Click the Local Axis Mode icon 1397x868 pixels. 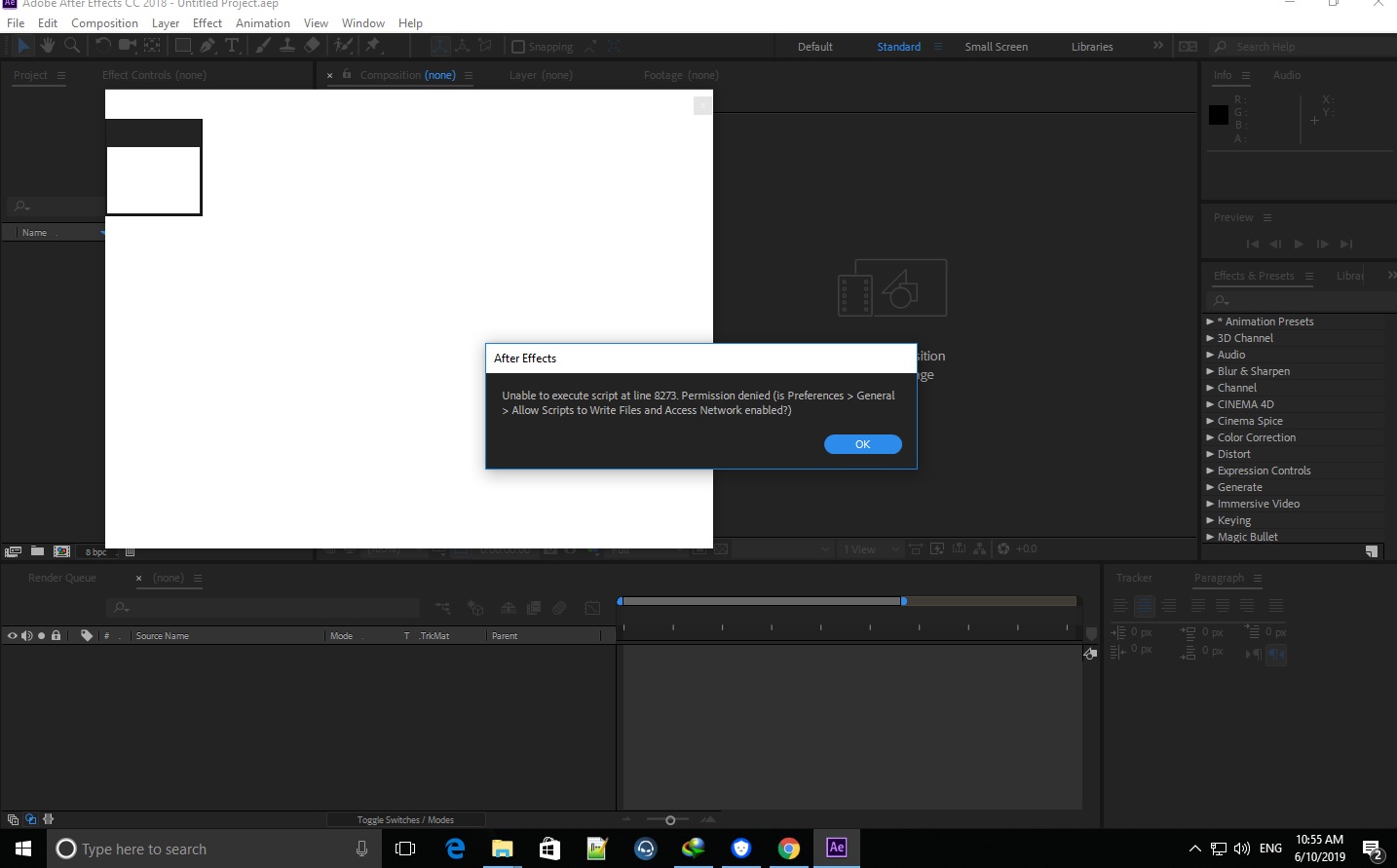click(440, 46)
